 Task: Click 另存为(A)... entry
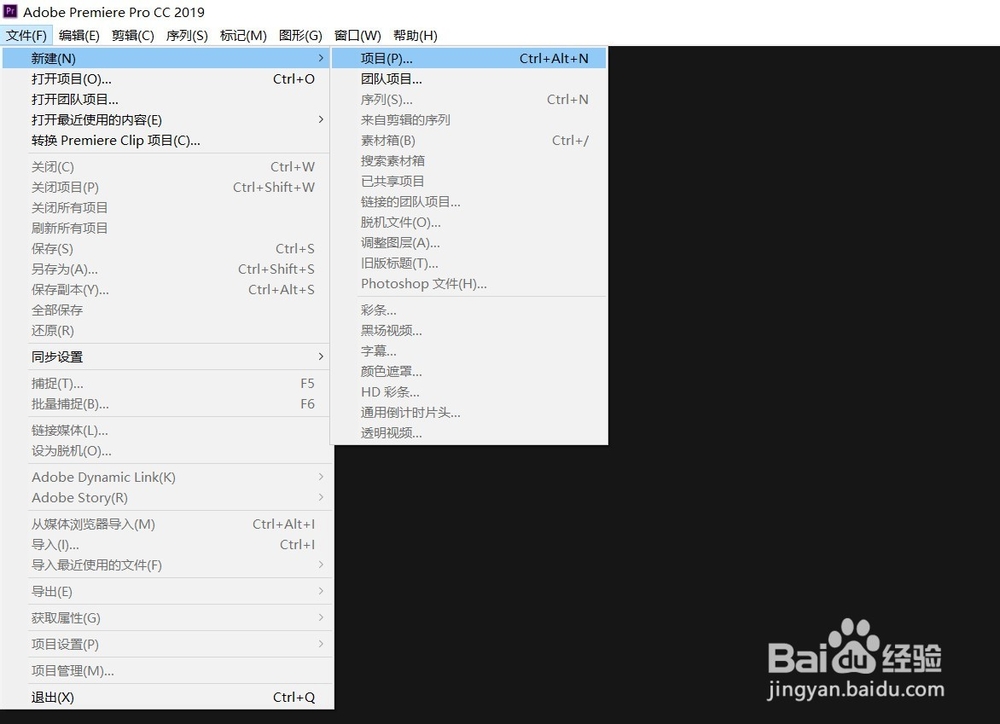point(166,269)
